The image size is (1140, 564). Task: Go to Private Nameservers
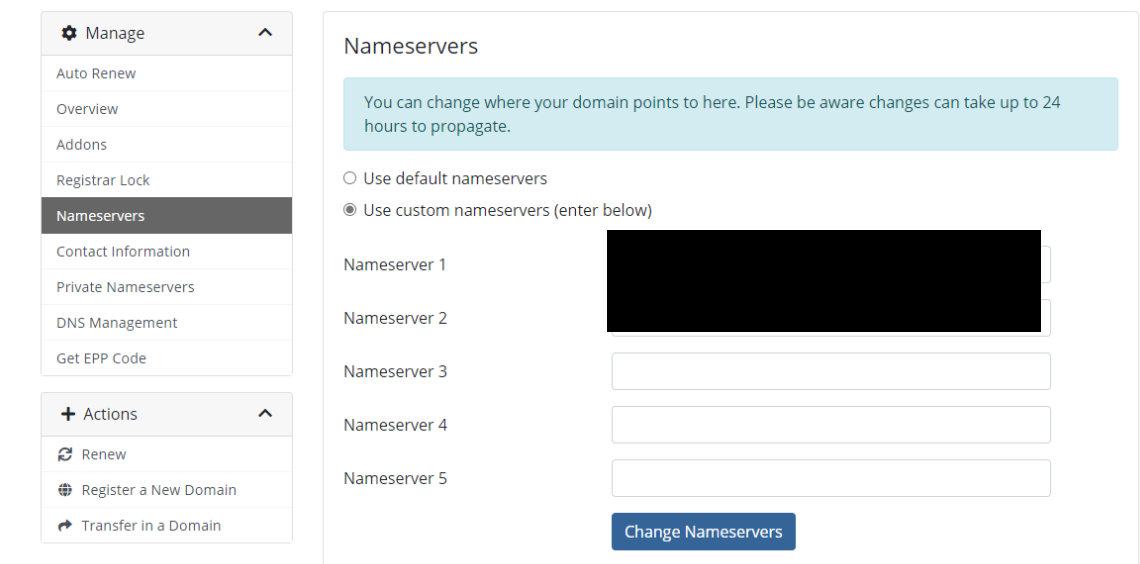[125, 287]
